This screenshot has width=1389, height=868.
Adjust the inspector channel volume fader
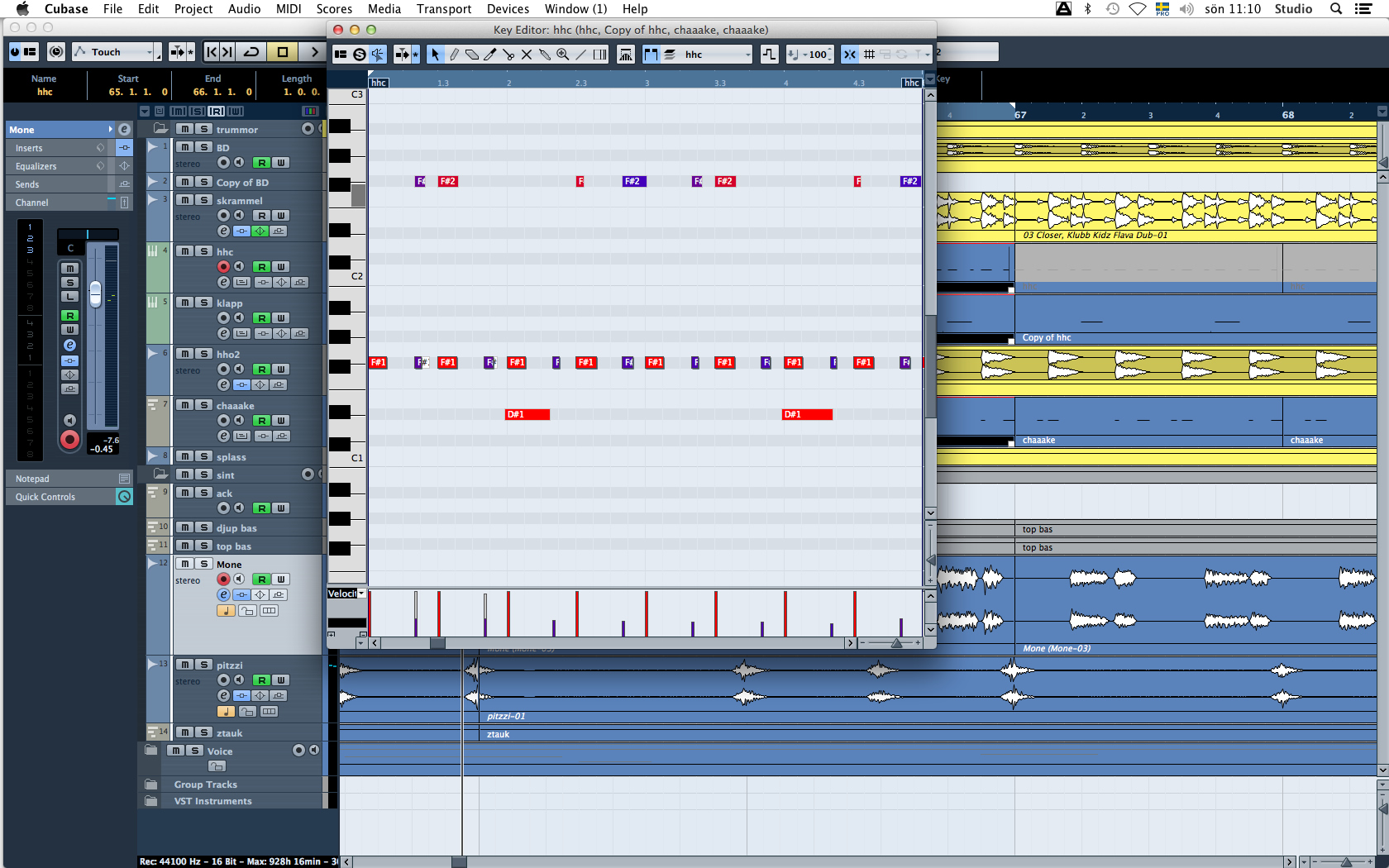click(x=96, y=293)
